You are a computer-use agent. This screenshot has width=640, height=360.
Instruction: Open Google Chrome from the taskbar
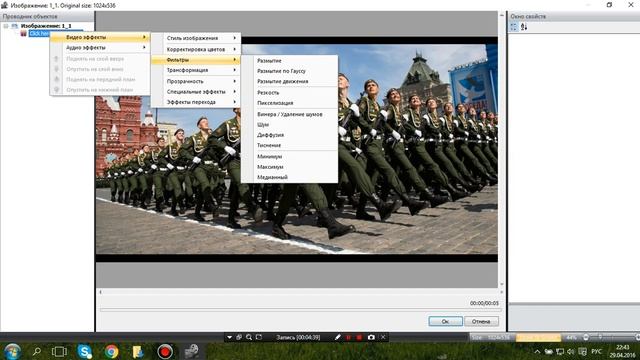point(111,351)
